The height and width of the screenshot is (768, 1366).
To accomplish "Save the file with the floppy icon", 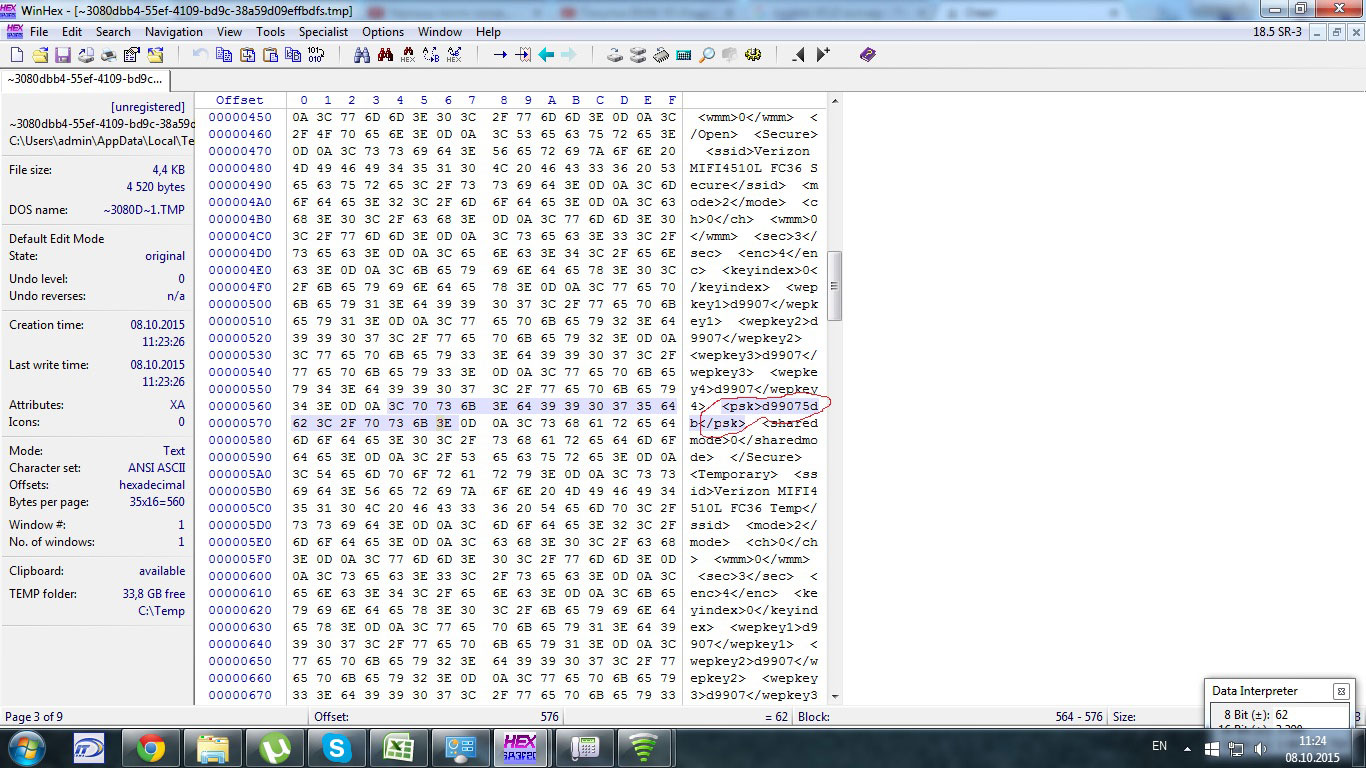I will click(x=62, y=55).
